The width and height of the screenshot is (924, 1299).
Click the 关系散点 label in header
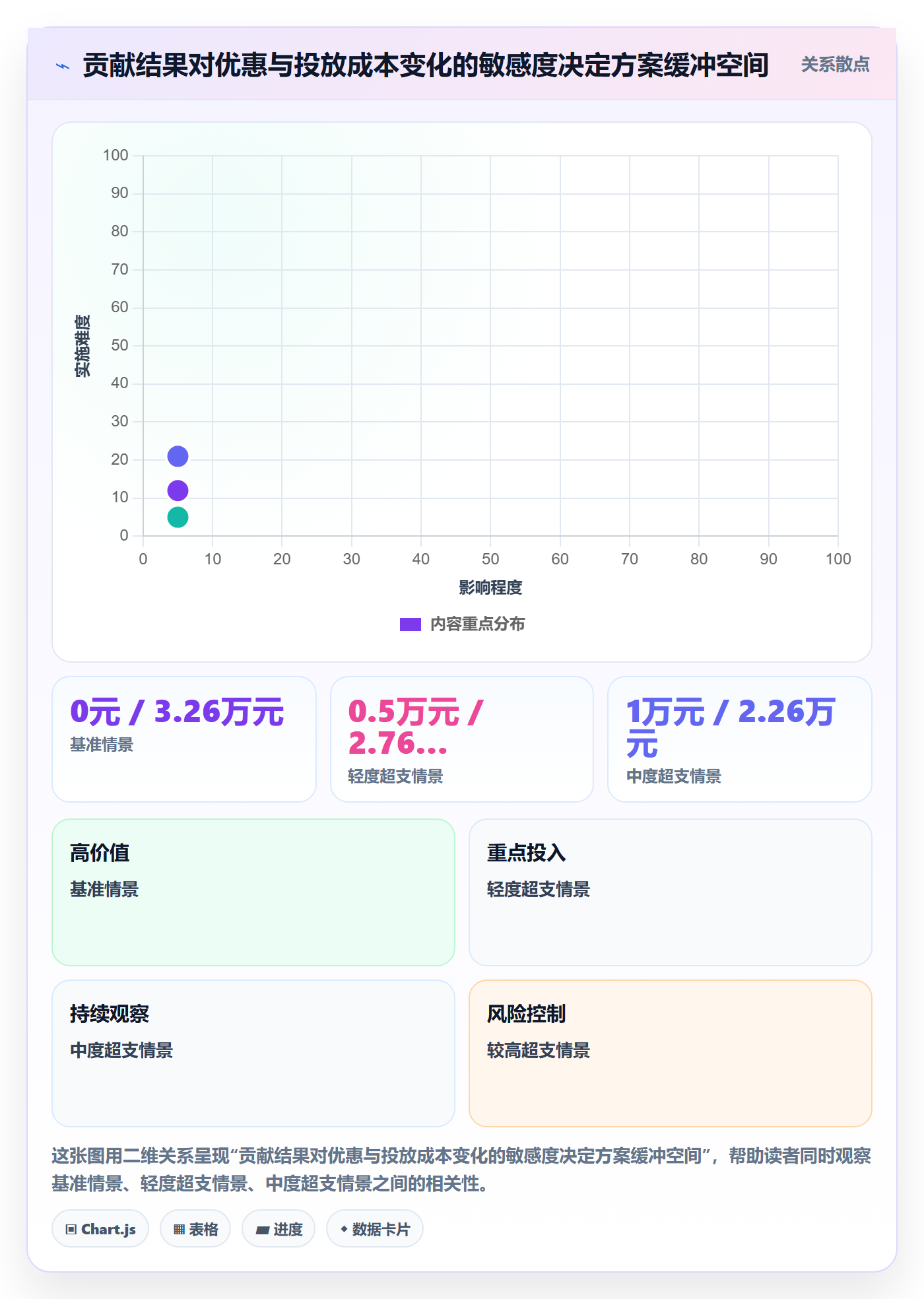click(x=835, y=65)
